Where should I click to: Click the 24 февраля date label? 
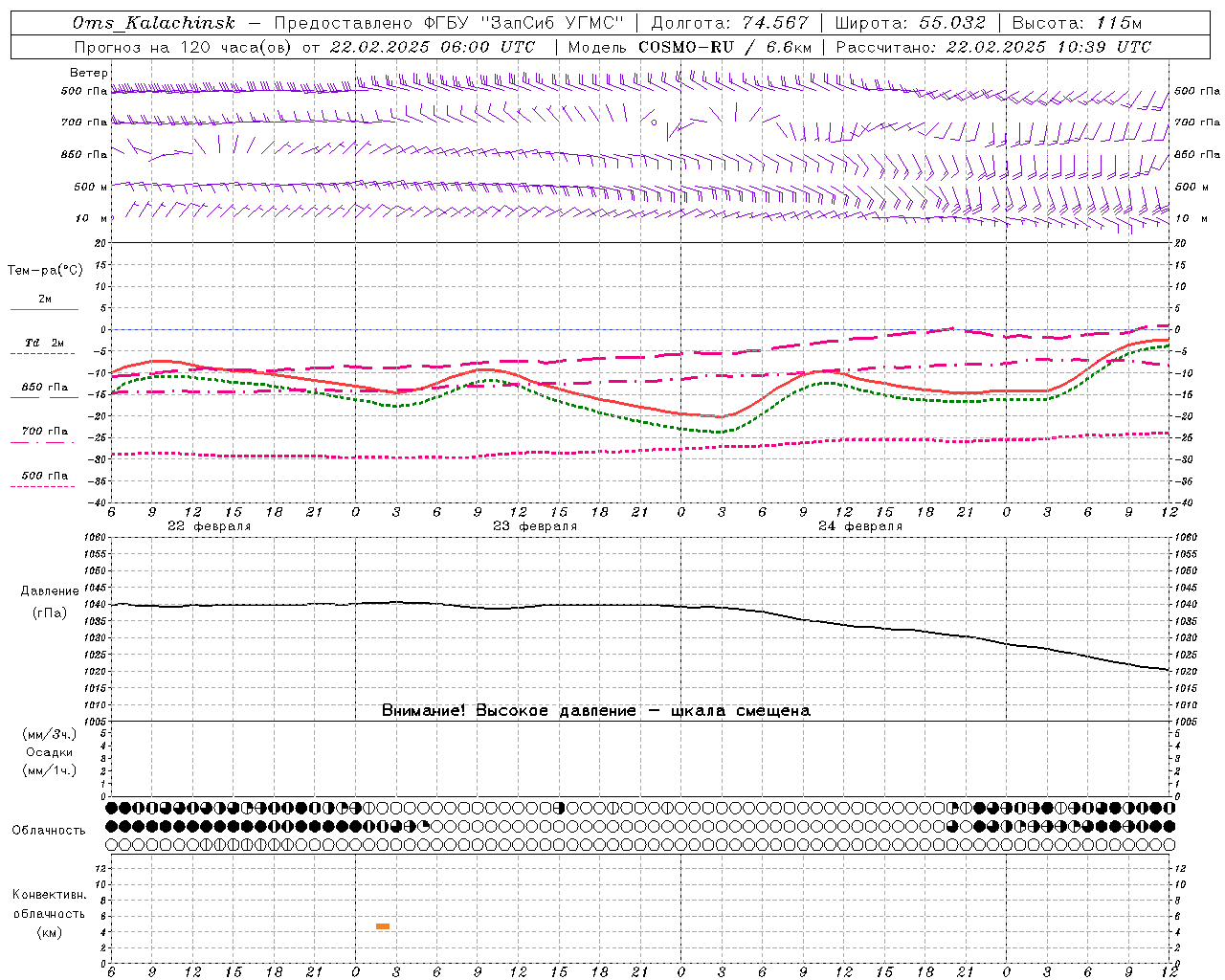(x=859, y=526)
